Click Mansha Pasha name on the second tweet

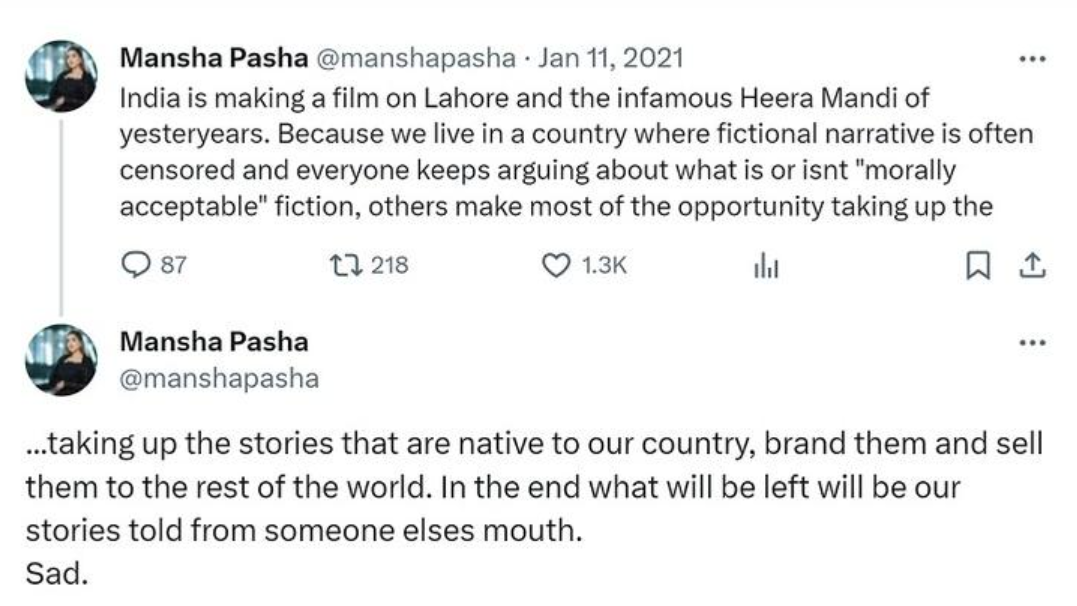[x=214, y=342]
